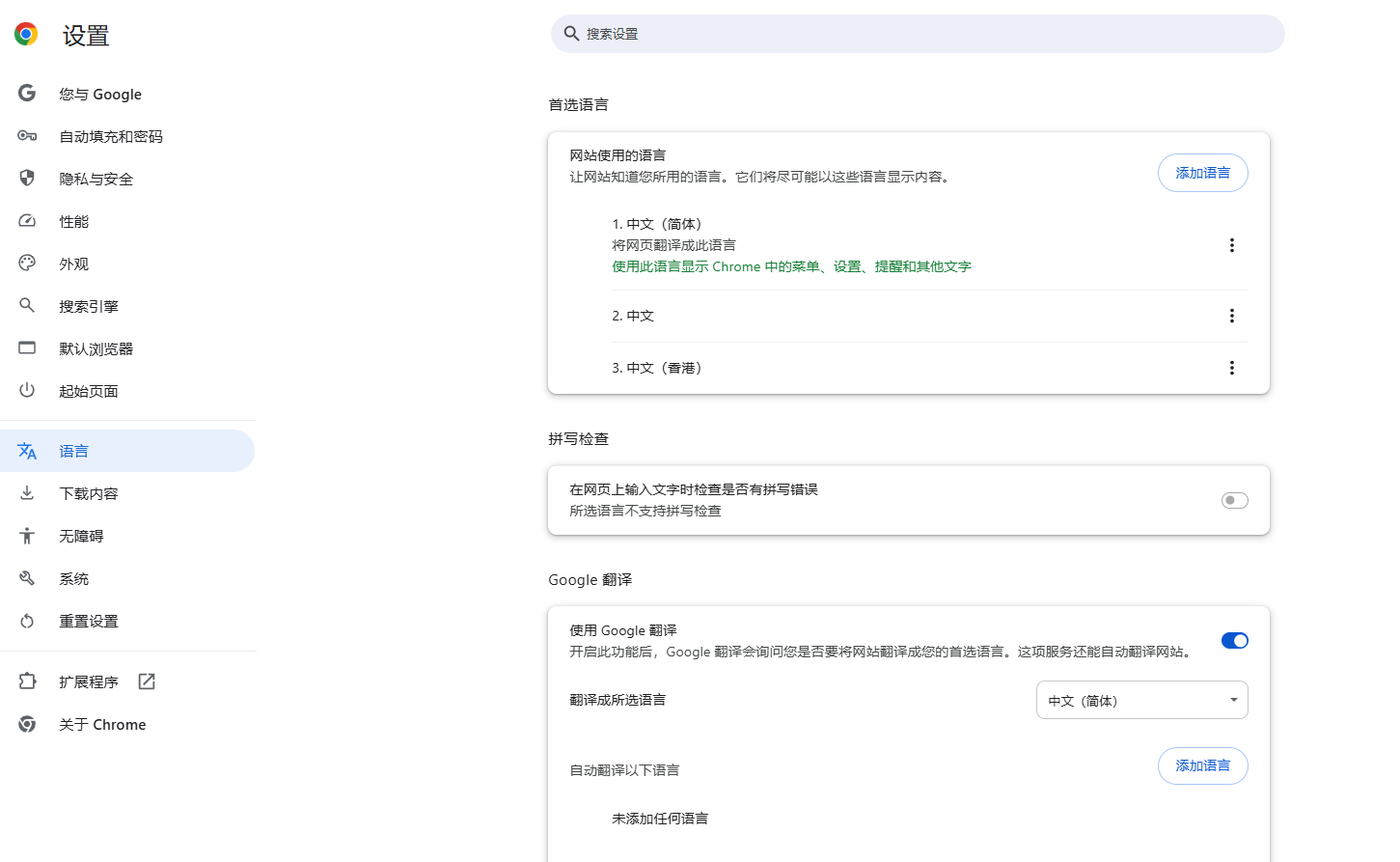Screen dimensions: 1400x862
Task: Click the download icon for 下载内容
Action: (x=27, y=493)
